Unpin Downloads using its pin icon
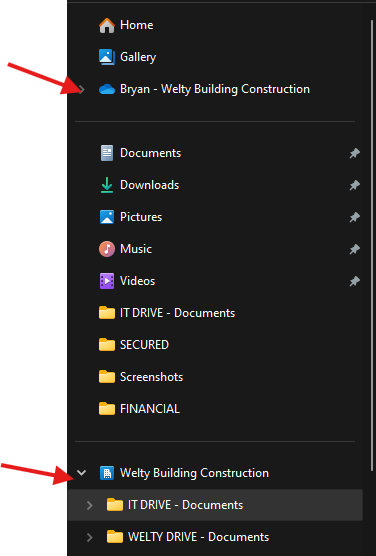The width and height of the screenshot is (376, 556). [x=354, y=185]
